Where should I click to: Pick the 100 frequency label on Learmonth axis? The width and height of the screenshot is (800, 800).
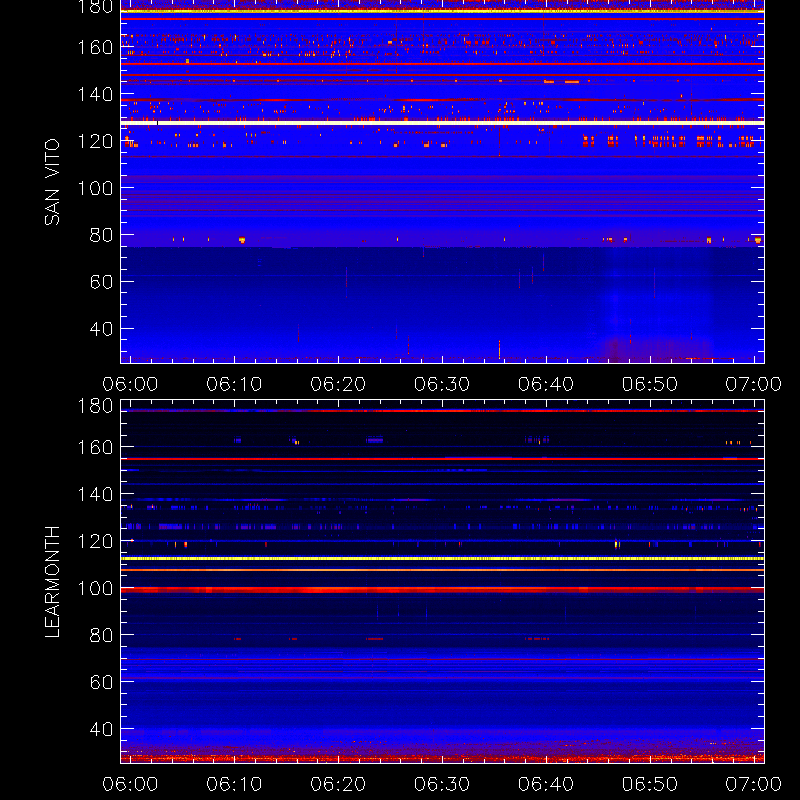point(95,588)
